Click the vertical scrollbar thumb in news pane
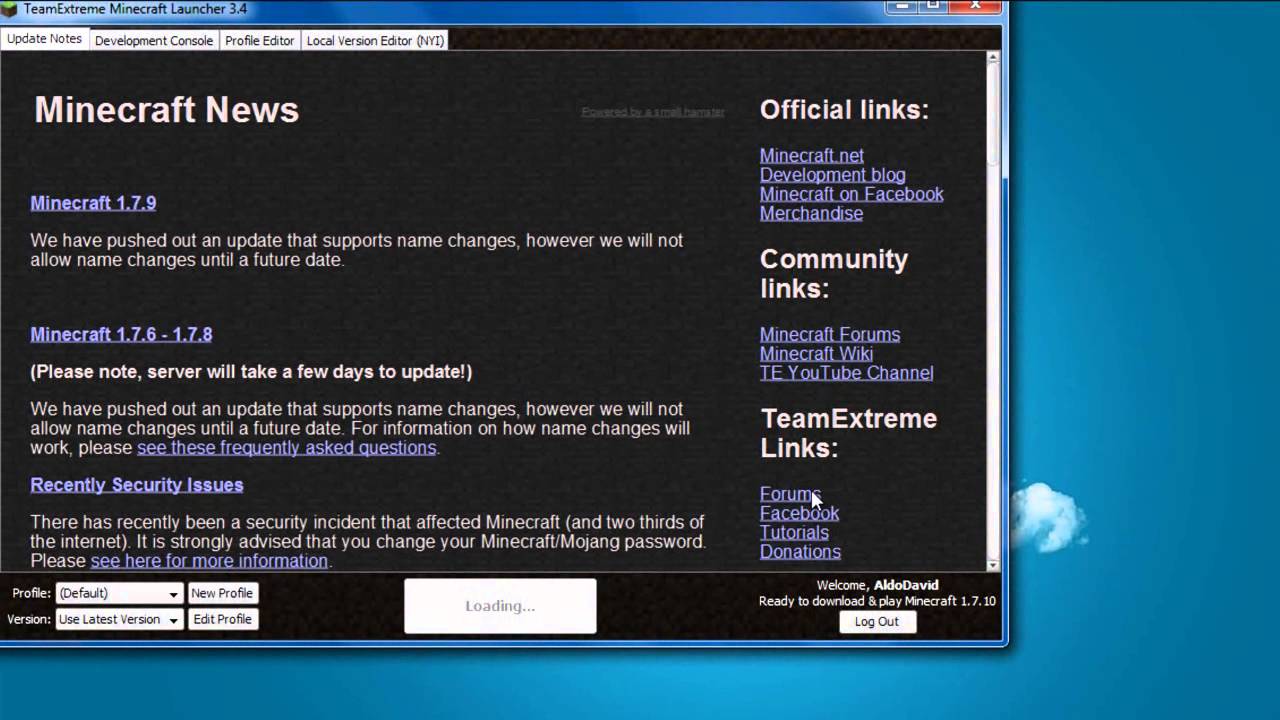 click(x=993, y=115)
